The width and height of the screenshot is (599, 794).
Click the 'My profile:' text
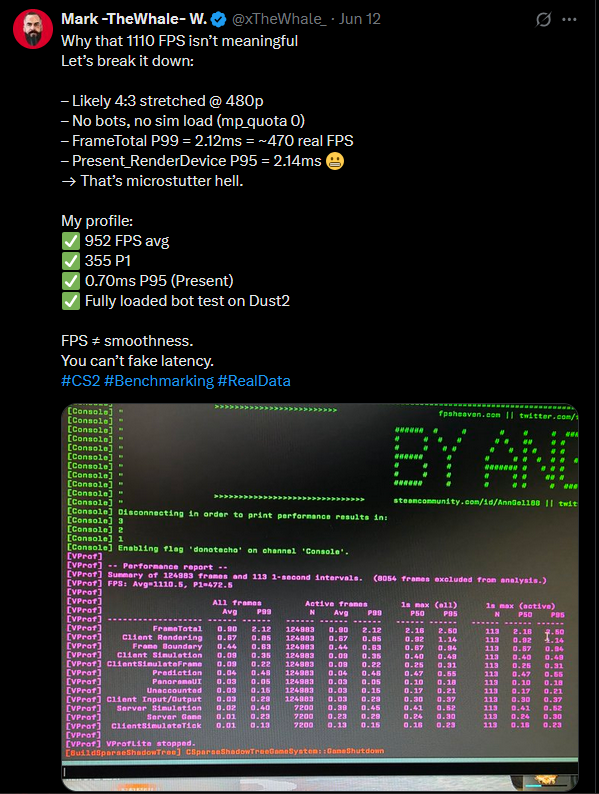coord(97,221)
